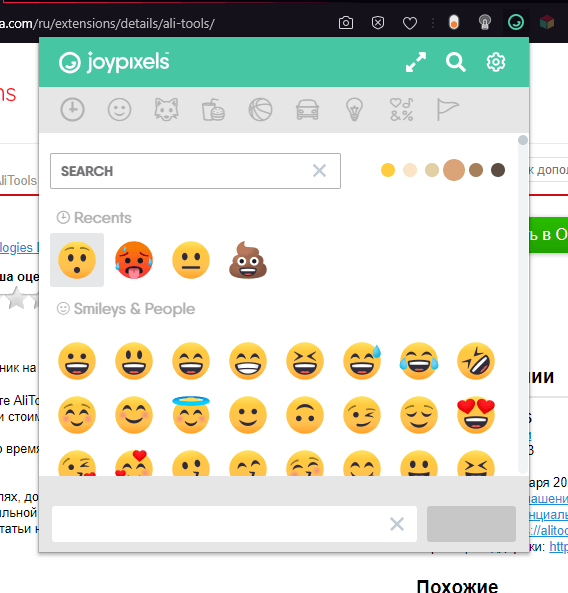
Task: Jump to Recents category clock tab
Action: click(72, 110)
